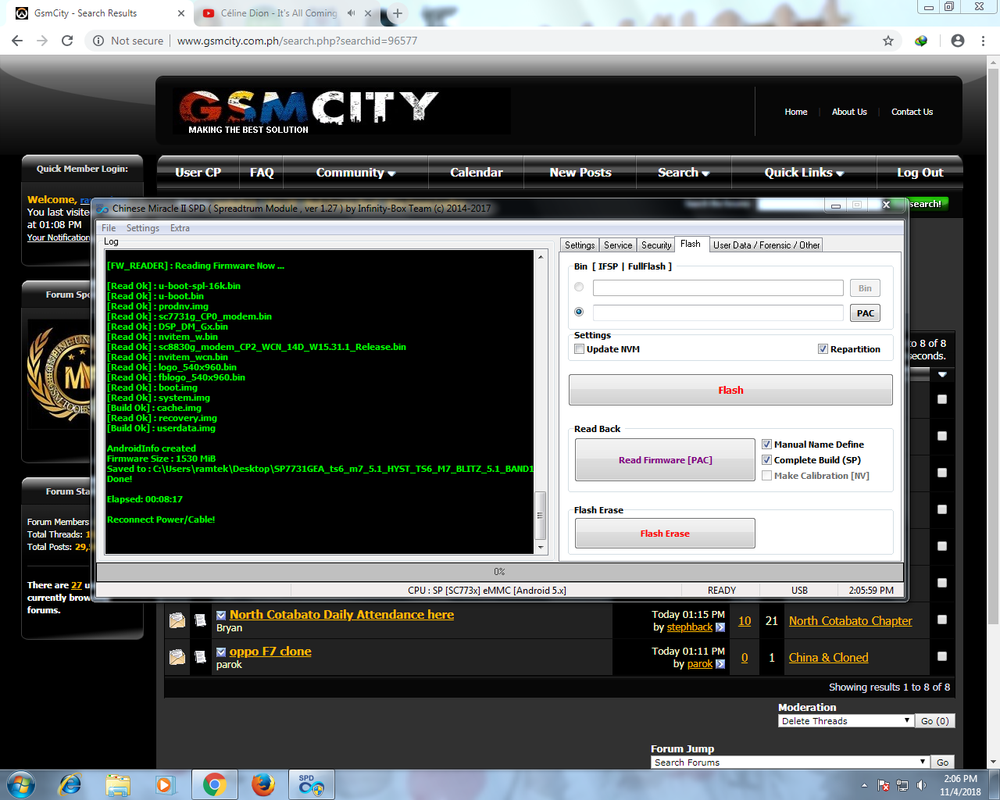
Task: Tick the checkbox for oppo F7 clone row
Action: tap(942, 656)
